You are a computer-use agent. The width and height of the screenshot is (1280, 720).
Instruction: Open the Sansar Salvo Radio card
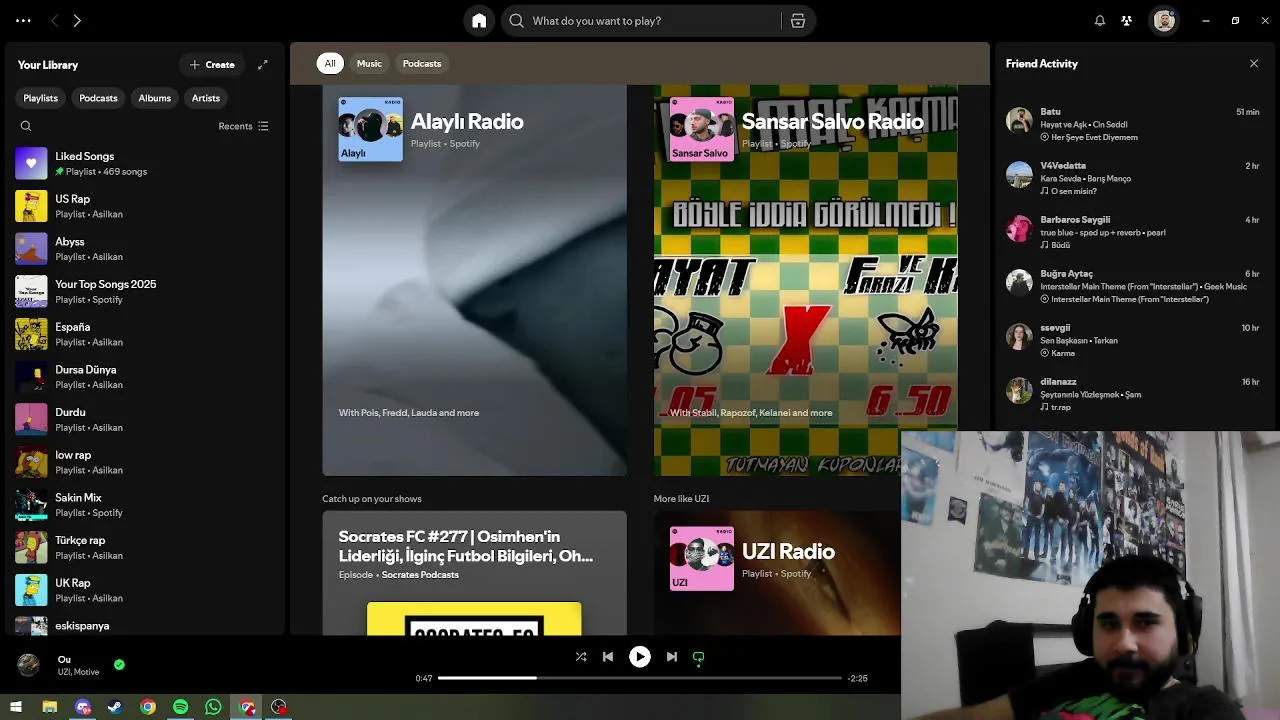coord(805,280)
